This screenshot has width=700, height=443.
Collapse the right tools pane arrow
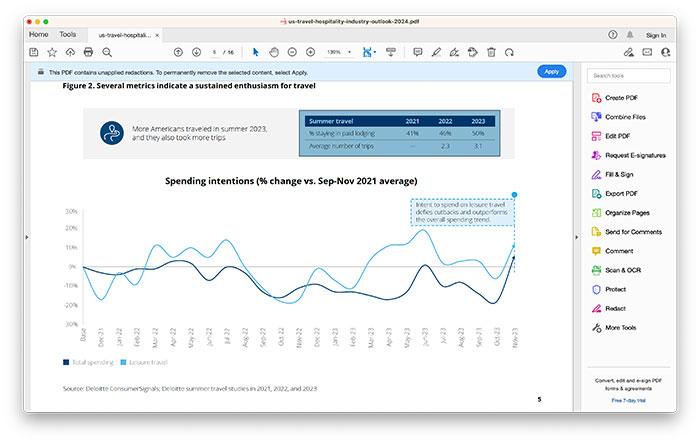tap(576, 236)
